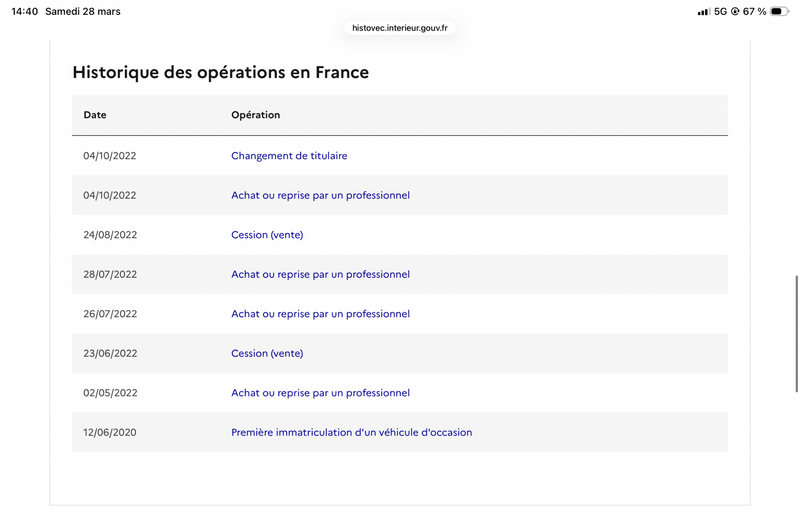Open the Cession (vente) entry from 24/08/2022
The image size is (800, 525).
tap(267, 235)
